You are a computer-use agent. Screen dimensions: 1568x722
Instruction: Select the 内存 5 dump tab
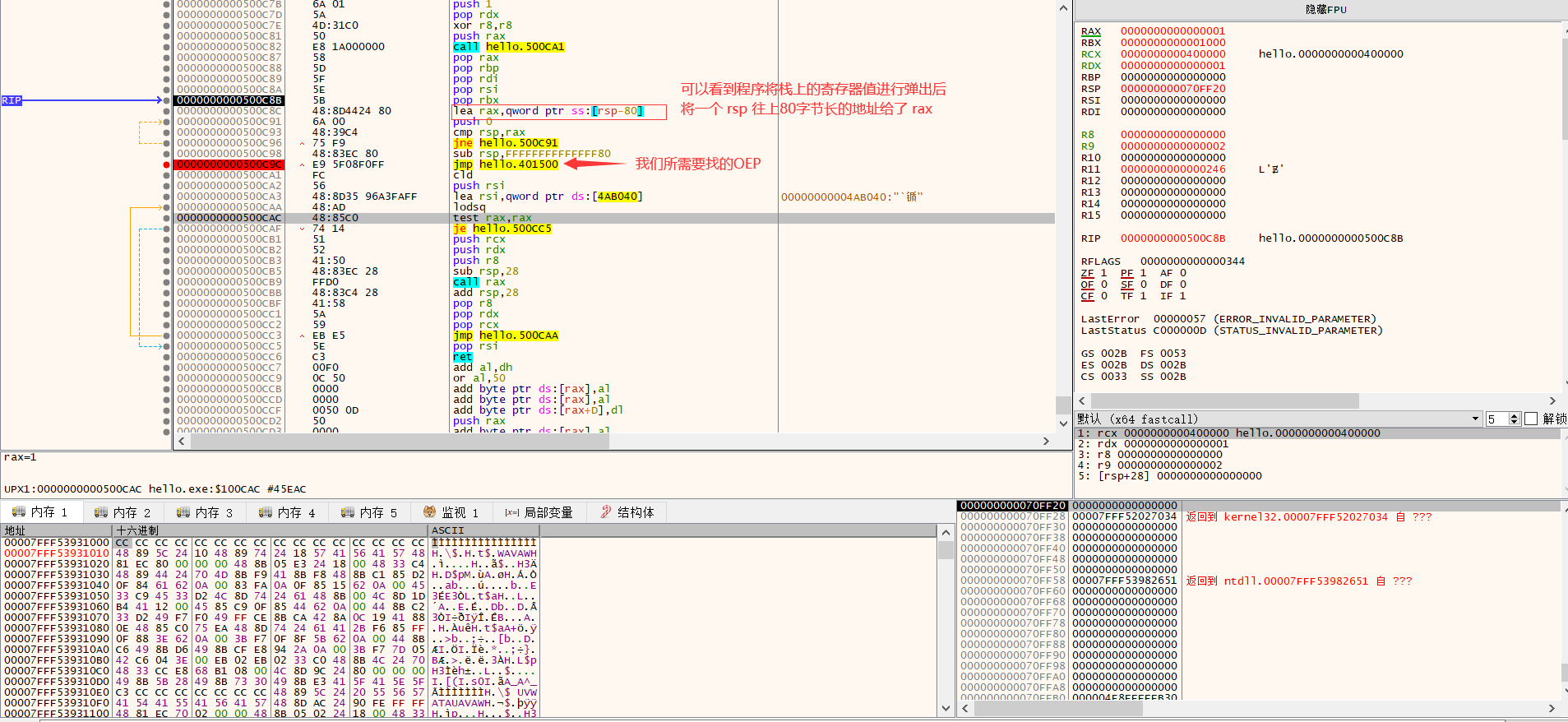370,512
